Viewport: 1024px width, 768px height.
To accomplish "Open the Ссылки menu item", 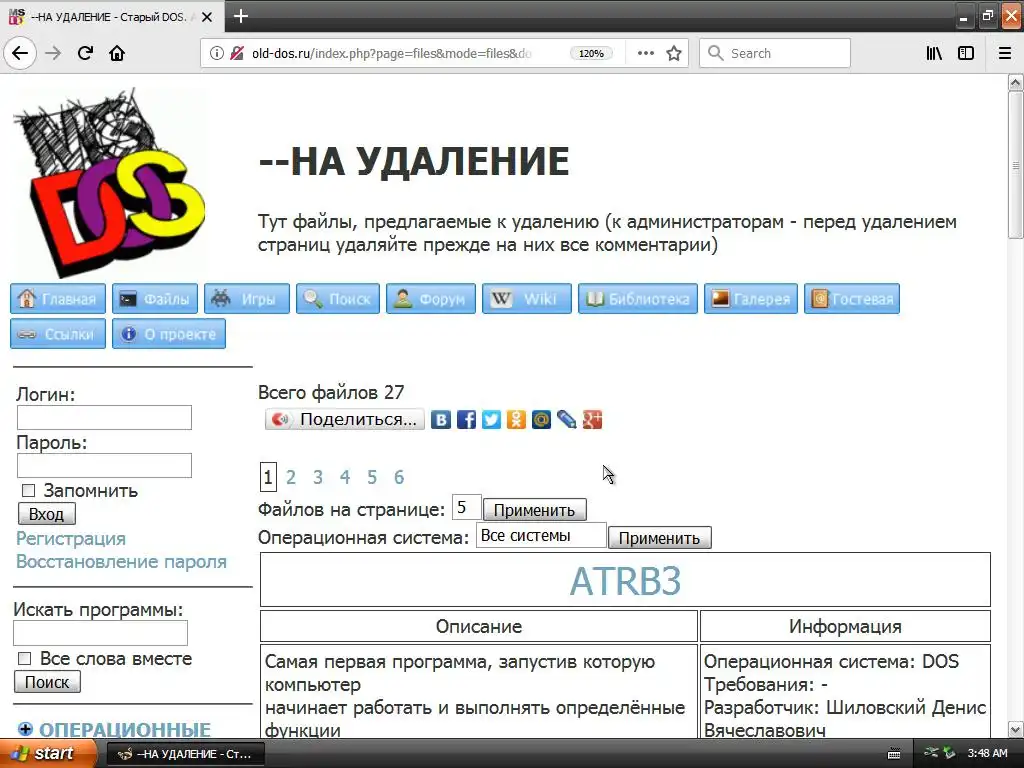I will 57,334.
